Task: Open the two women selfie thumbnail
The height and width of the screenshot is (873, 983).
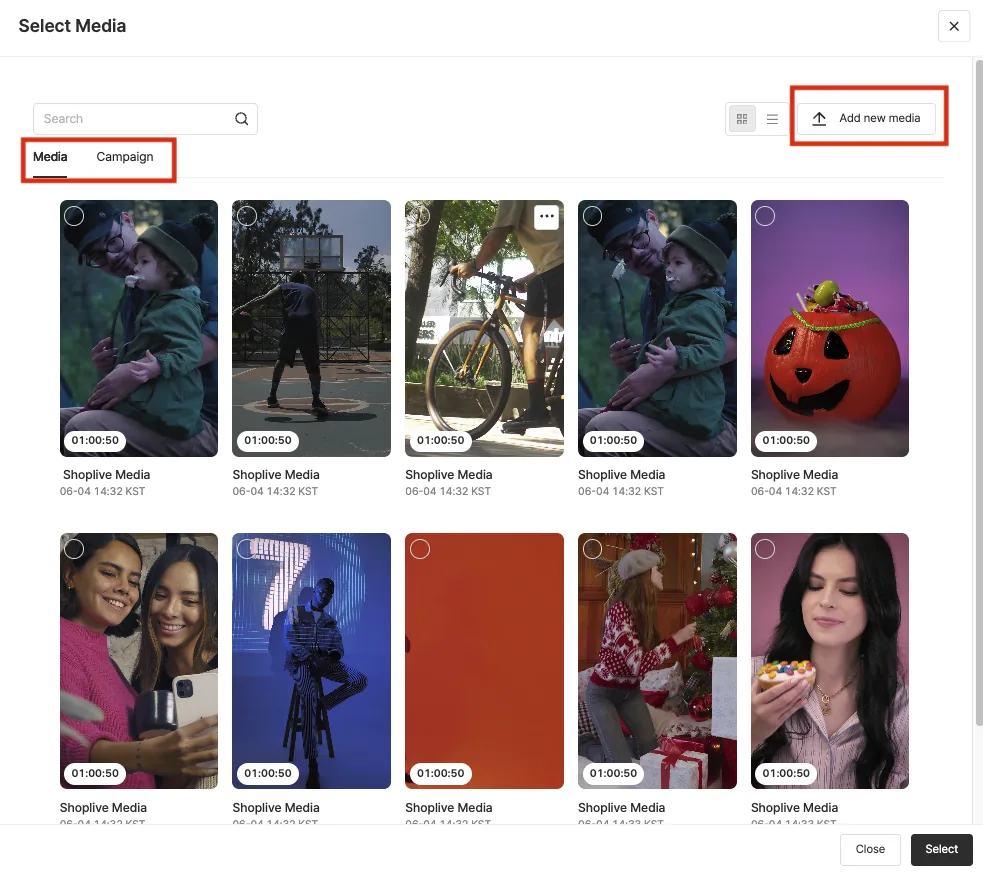Action: click(x=139, y=661)
